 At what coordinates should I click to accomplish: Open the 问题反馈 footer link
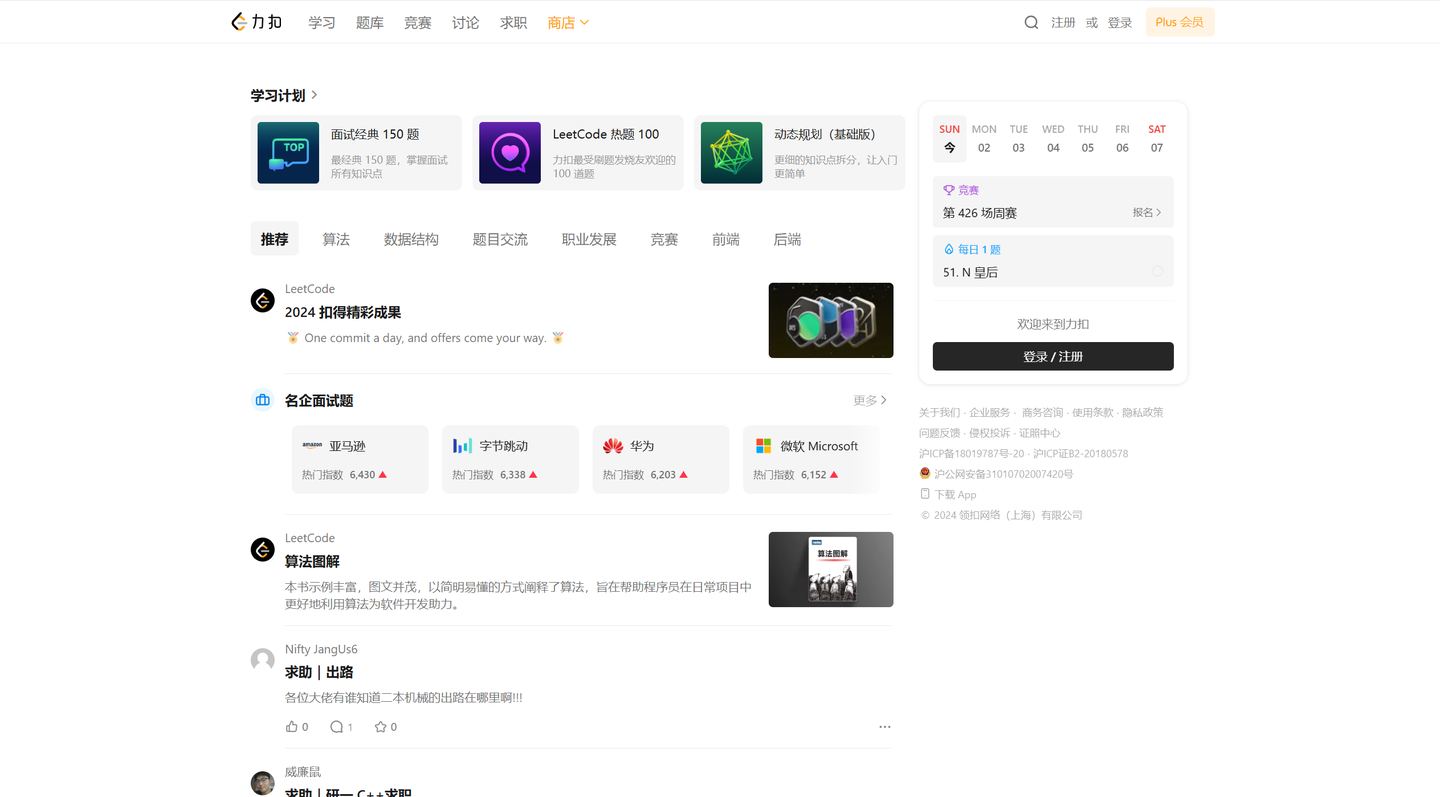[x=939, y=433]
